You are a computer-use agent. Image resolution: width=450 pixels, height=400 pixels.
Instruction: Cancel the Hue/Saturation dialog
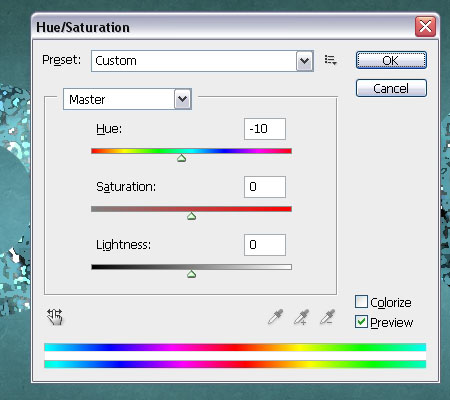pos(391,88)
